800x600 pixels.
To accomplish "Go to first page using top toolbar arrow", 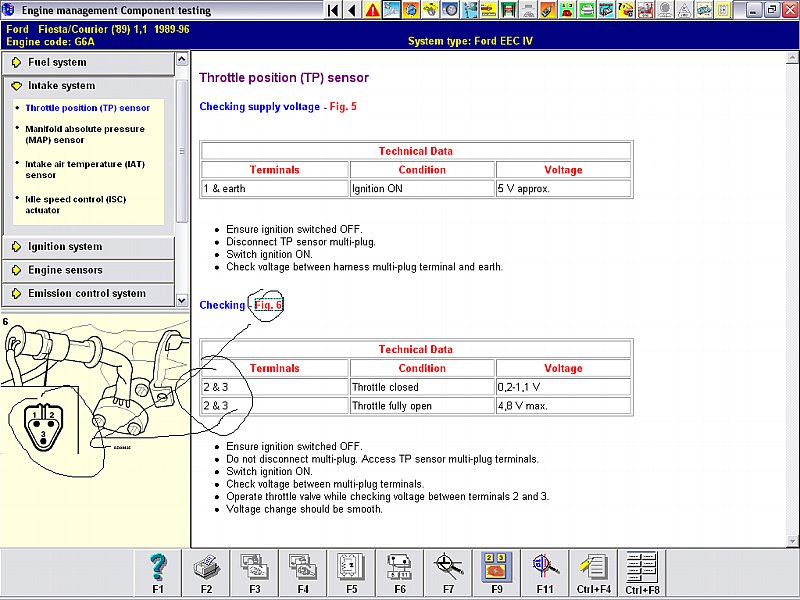I will [x=333, y=10].
